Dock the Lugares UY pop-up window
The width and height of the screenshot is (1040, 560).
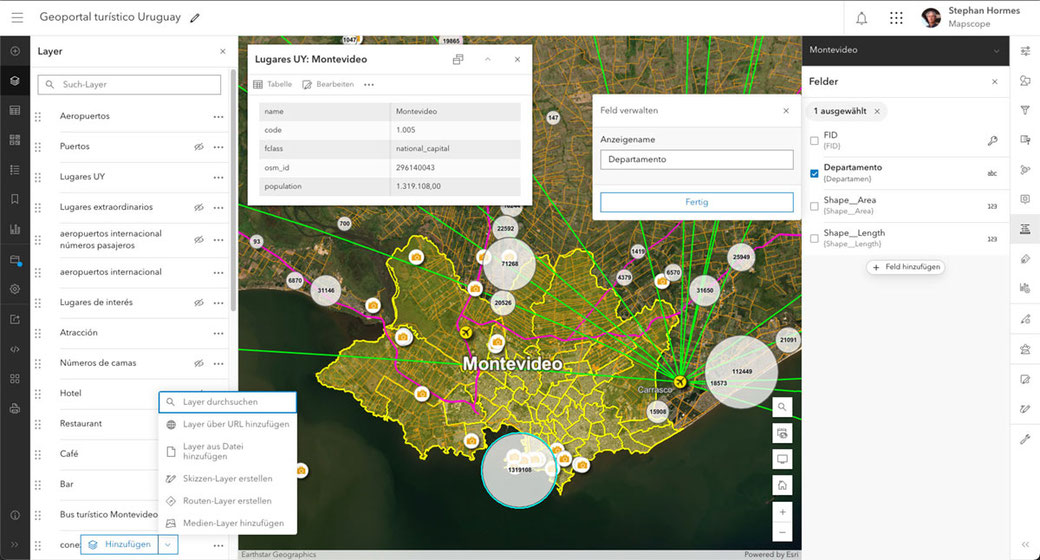tap(458, 59)
